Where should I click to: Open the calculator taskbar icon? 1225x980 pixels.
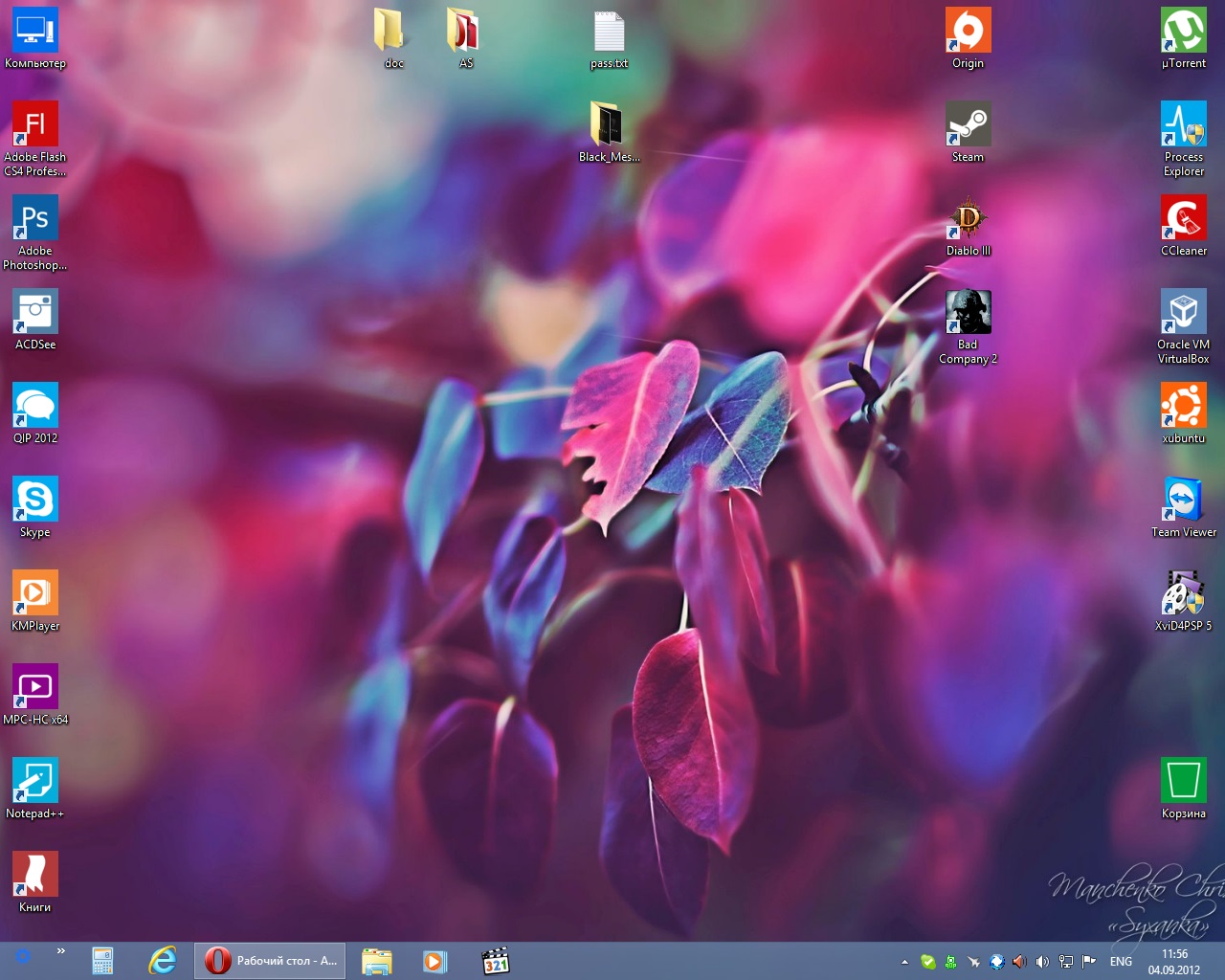coord(102,961)
